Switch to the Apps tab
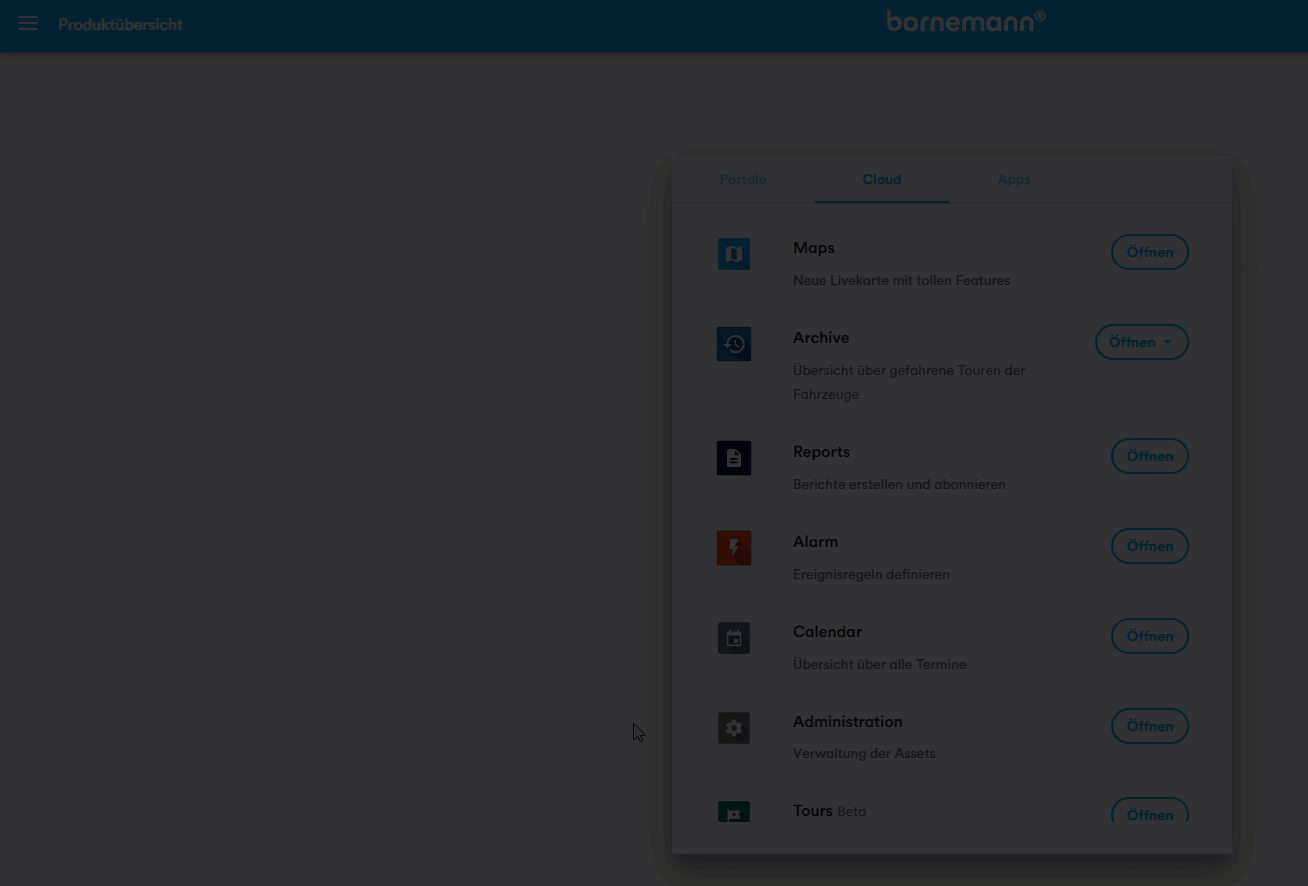 pos(1013,180)
